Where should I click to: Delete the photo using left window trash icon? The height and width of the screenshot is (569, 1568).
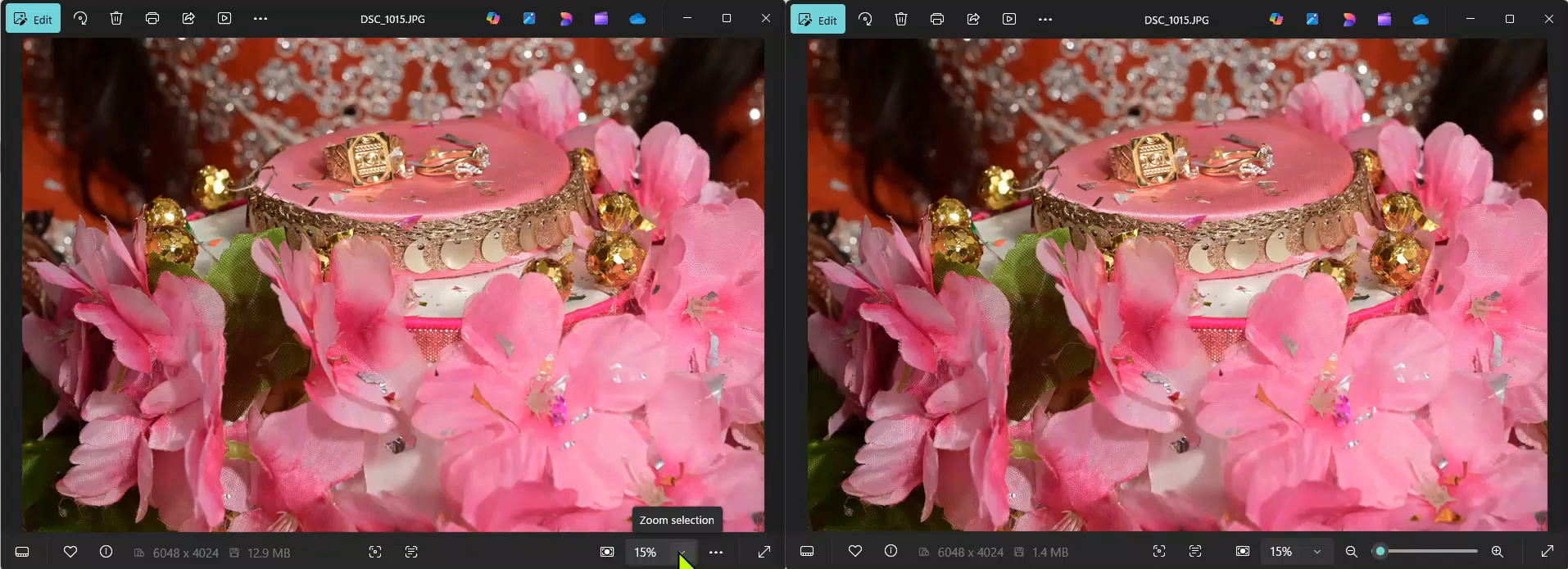click(116, 18)
